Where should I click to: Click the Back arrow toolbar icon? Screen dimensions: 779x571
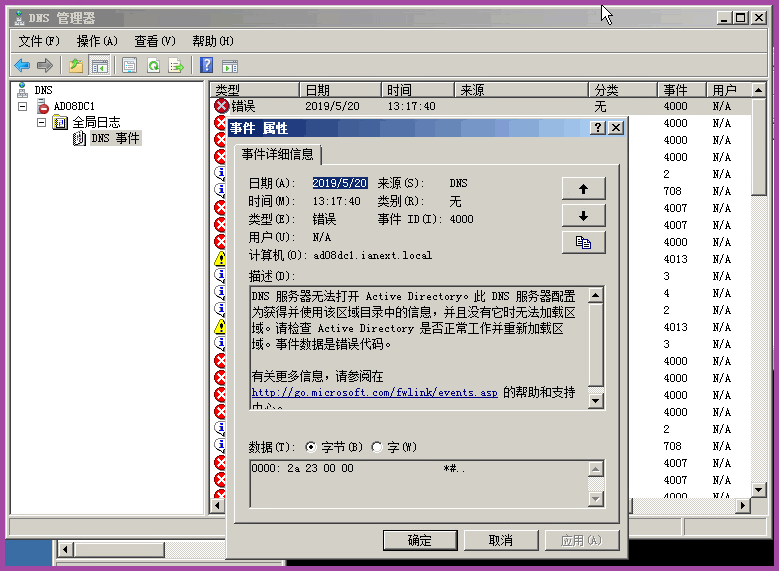coord(22,65)
